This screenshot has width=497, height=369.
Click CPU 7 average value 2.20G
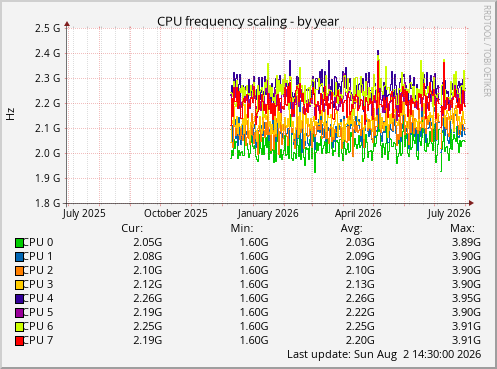point(360,340)
